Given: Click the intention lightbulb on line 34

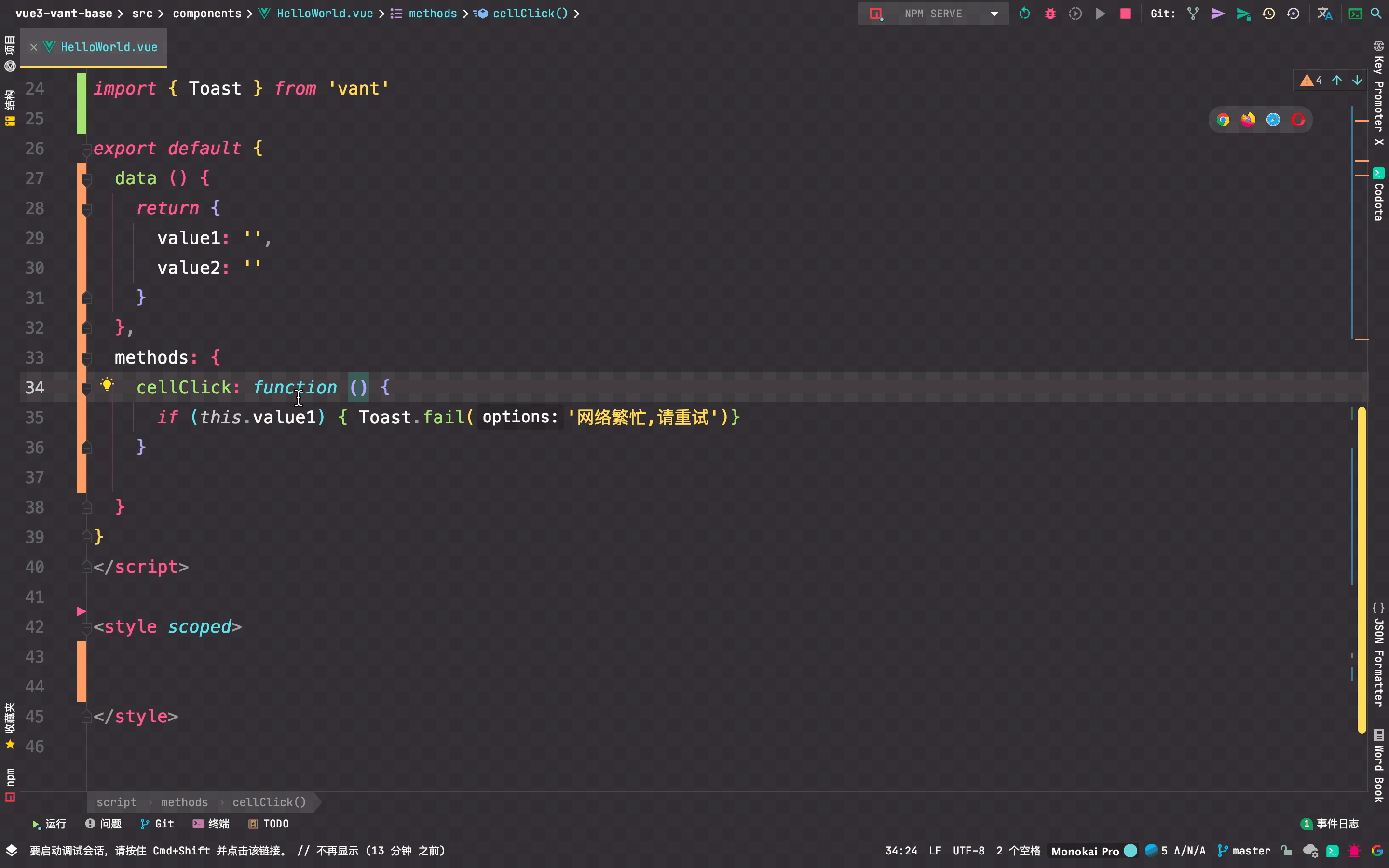Looking at the screenshot, I should point(107,384).
